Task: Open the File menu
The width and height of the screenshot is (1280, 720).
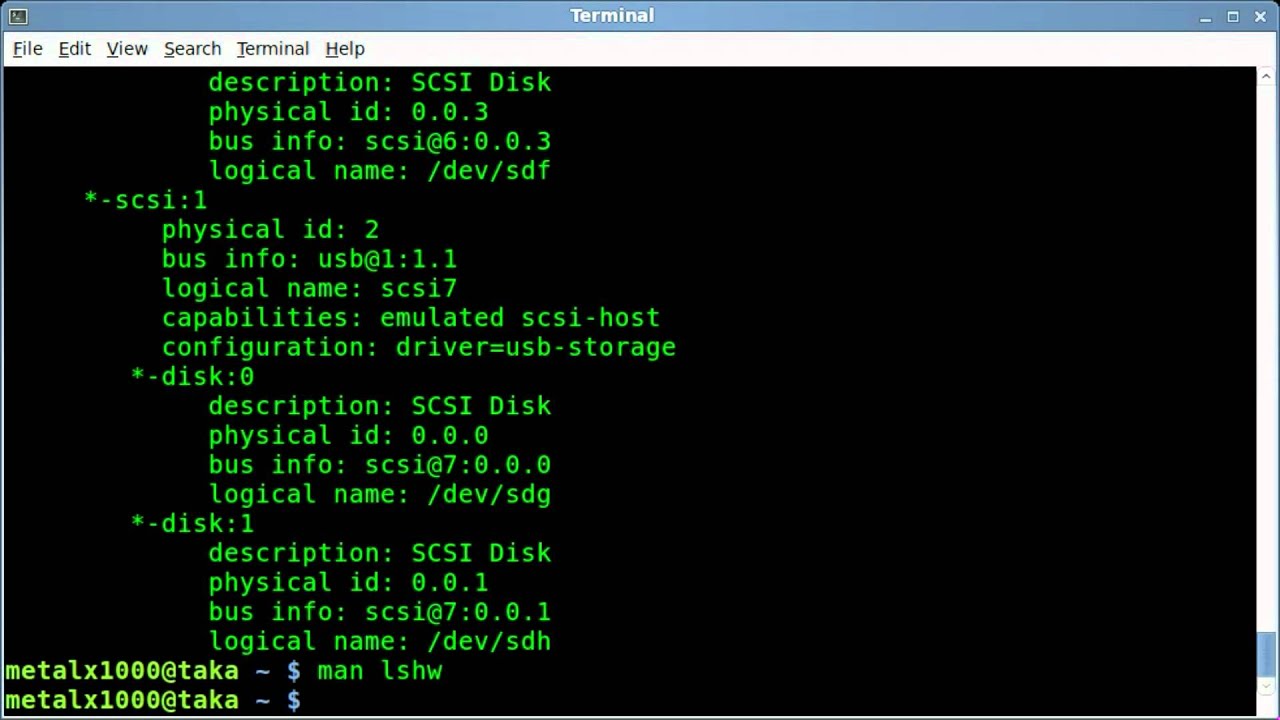Action: [27, 48]
